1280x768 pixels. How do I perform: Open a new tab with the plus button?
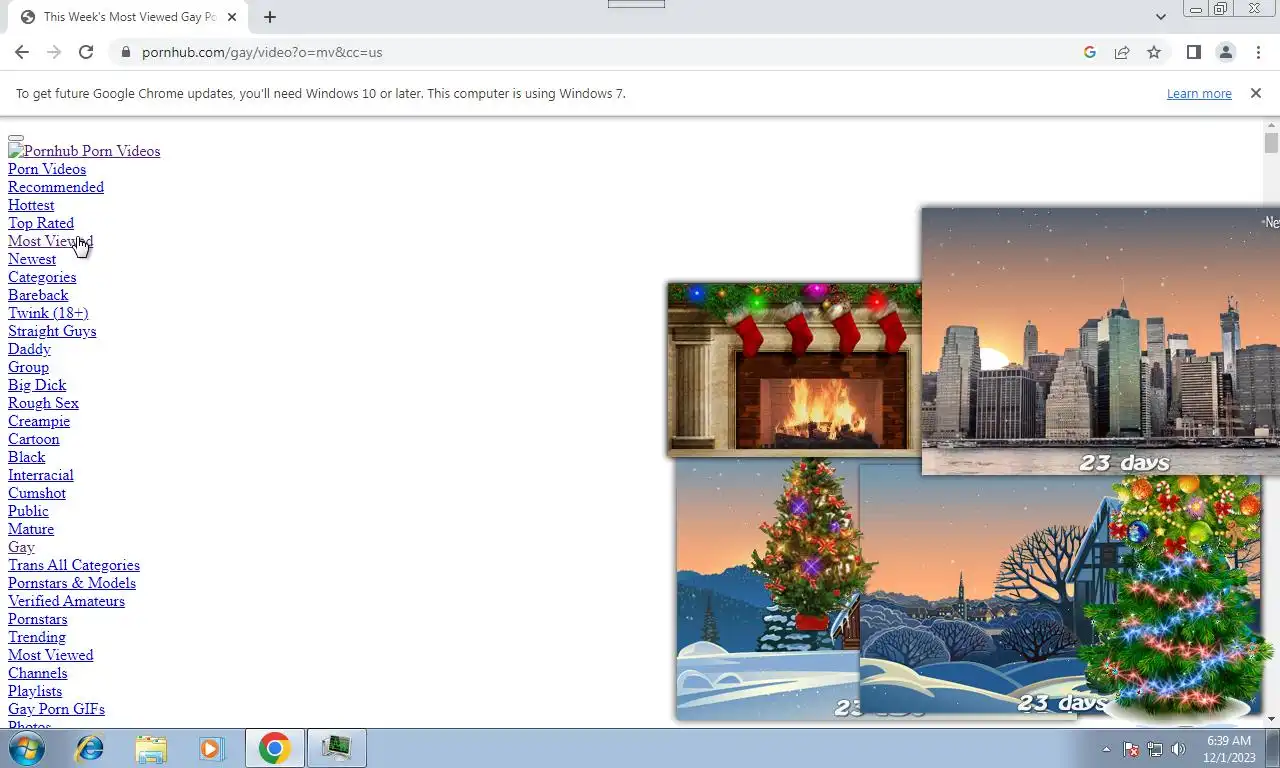(x=270, y=17)
